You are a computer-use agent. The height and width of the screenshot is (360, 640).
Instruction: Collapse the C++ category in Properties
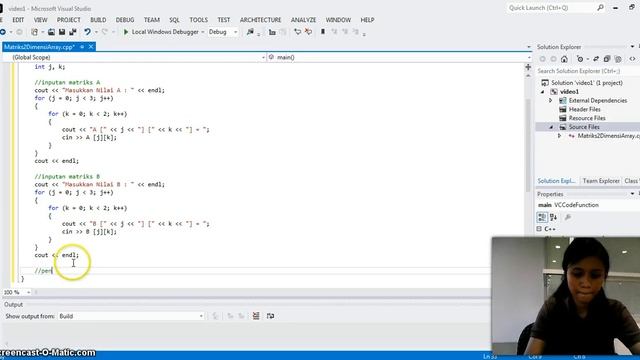(539, 229)
